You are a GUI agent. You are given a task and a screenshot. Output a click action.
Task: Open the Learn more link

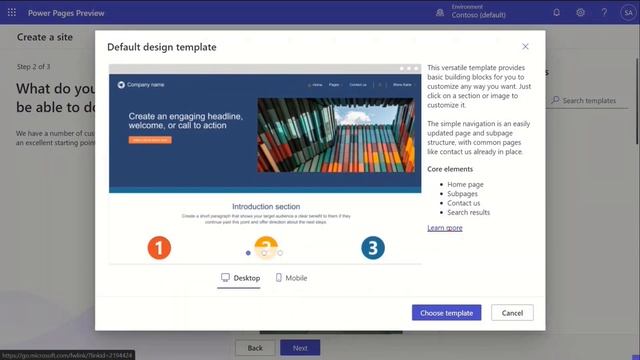tap(445, 228)
